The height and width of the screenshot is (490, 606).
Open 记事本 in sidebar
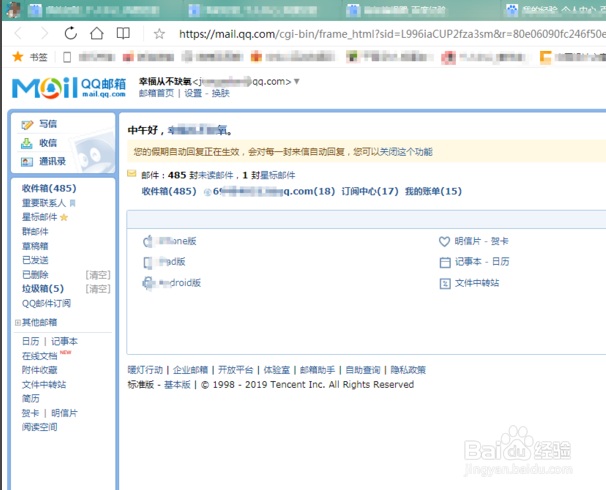pos(64,341)
